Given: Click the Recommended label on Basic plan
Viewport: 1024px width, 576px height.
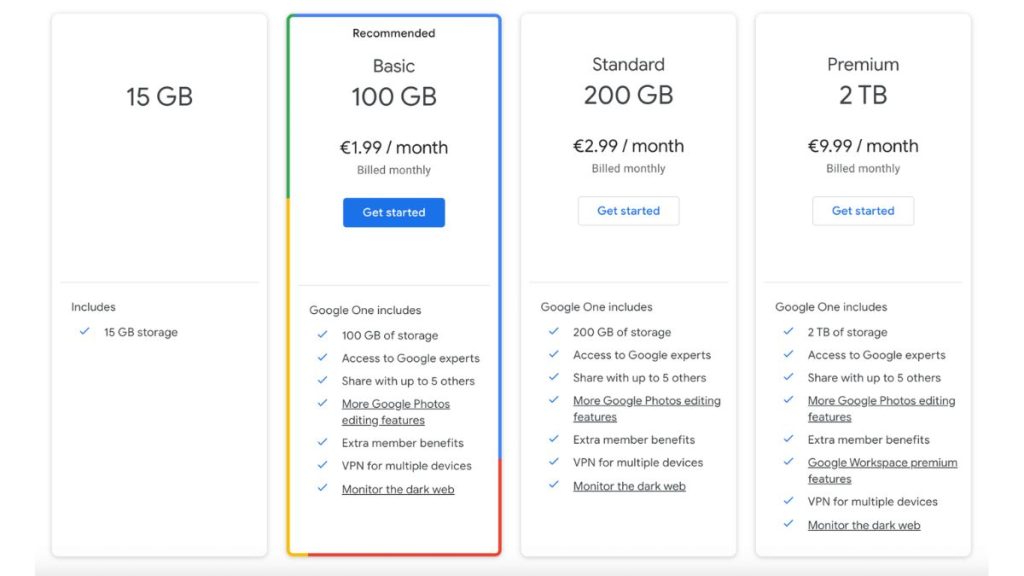Looking at the screenshot, I should click(393, 33).
